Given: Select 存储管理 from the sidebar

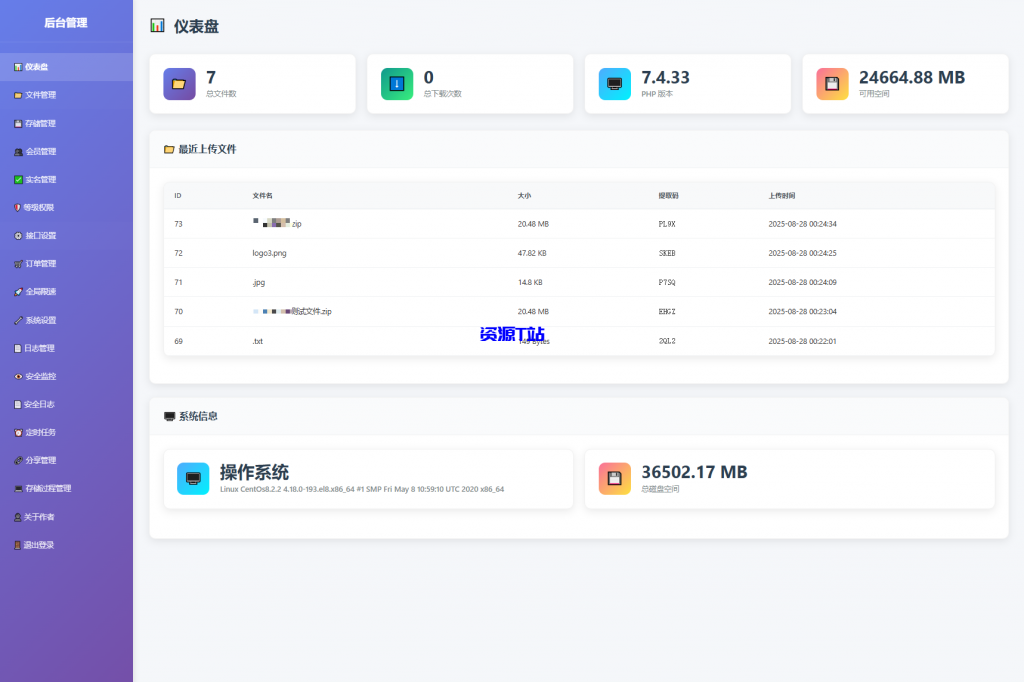Looking at the screenshot, I should 45,123.
